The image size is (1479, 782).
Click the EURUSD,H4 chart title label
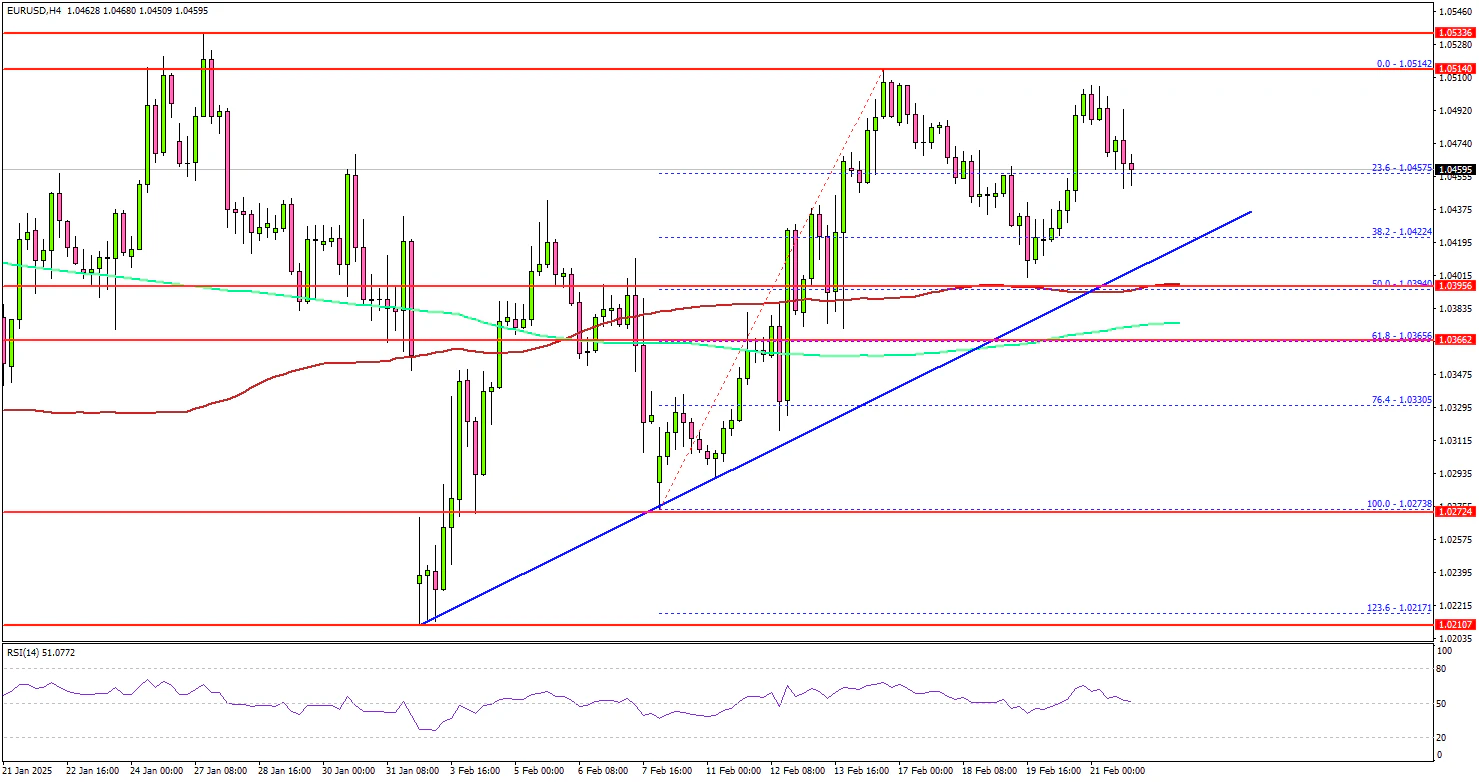coord(33,7)
